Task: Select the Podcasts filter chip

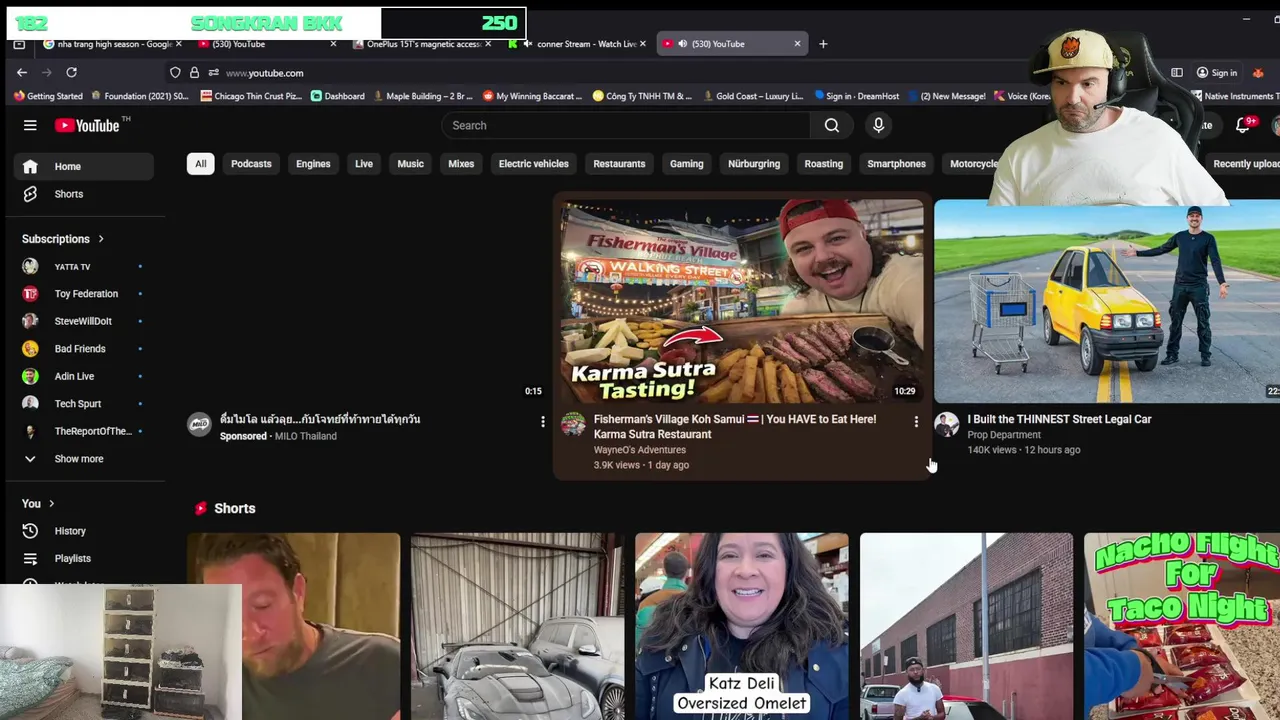Action: (251, 164)
